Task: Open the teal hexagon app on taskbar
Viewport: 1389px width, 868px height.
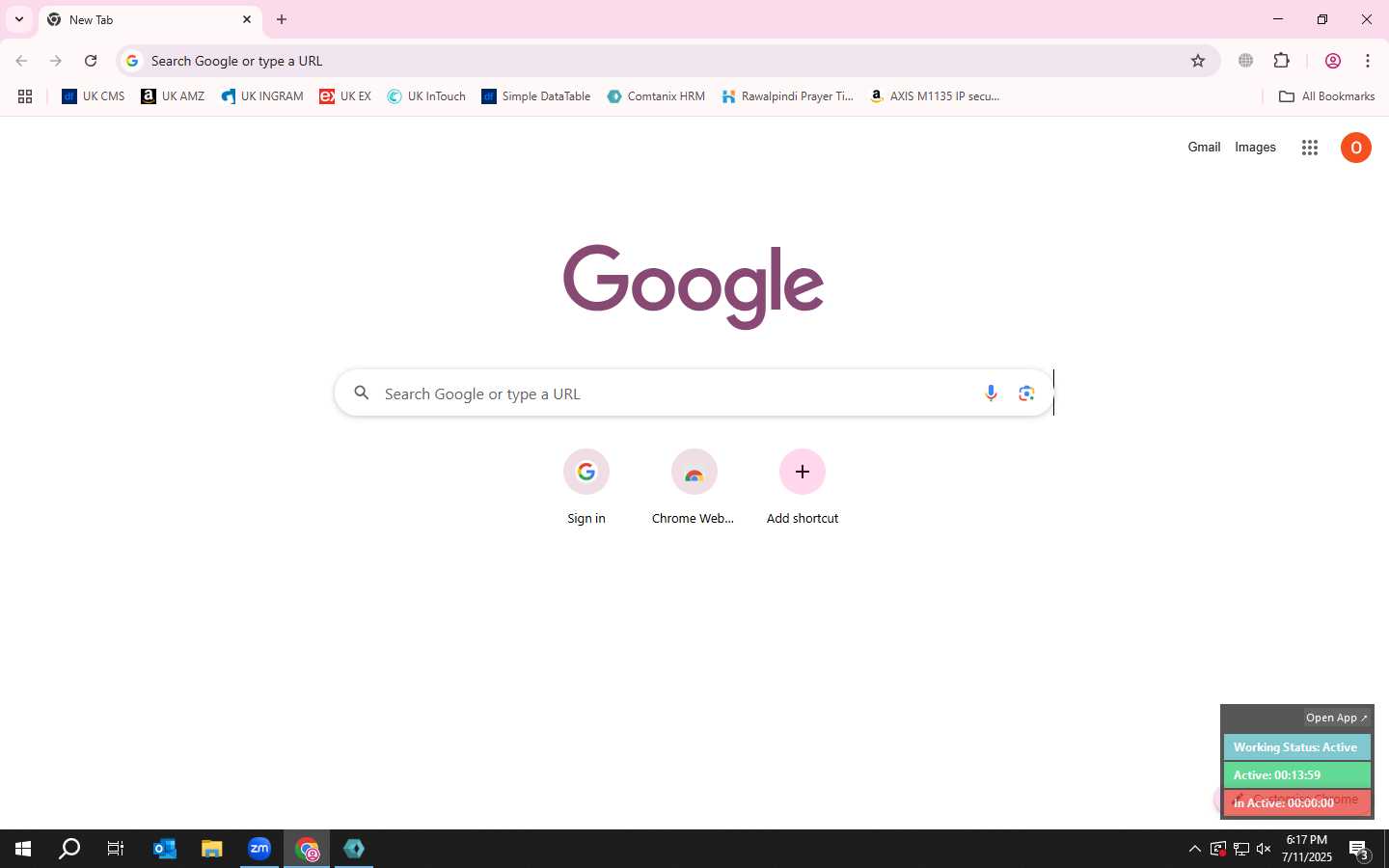Action: pos(354,849)
